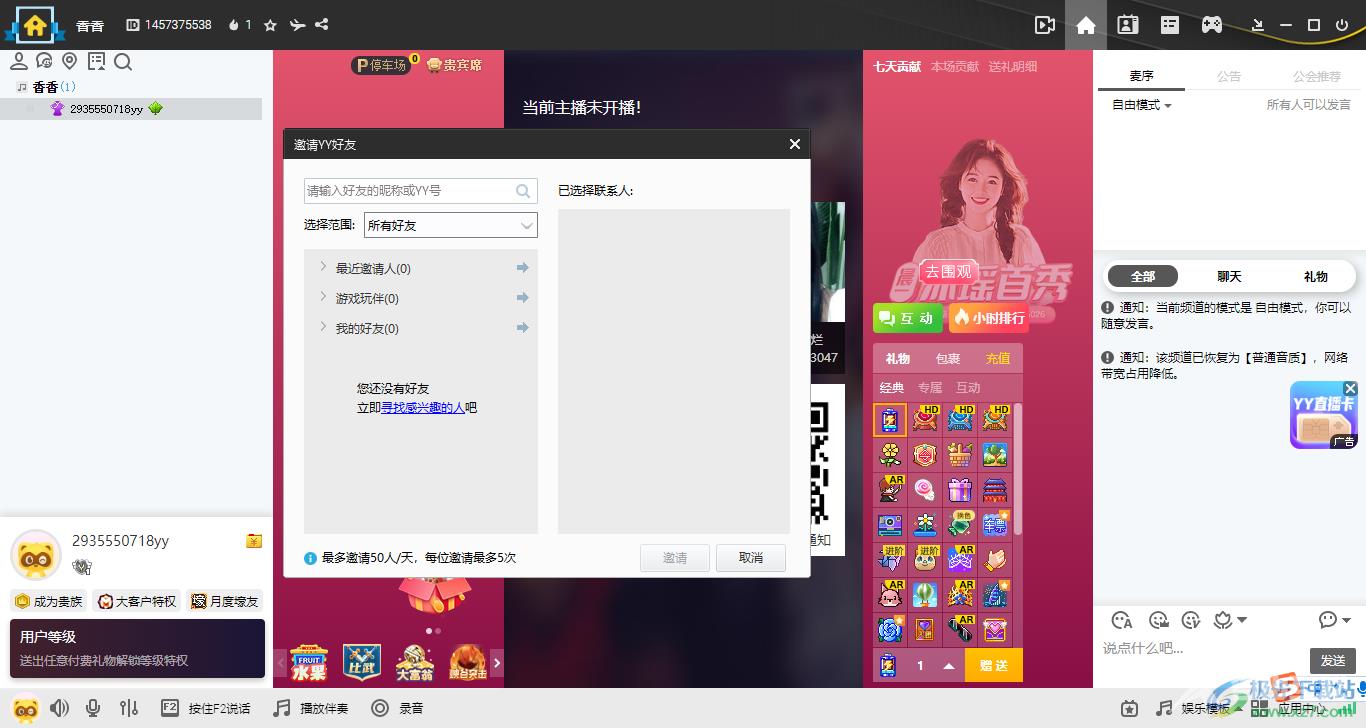This screenshot has height=728, width=1366.
Task: Add all 游戏玩伴 with arrow icon
Action: (x=522, y=298)
